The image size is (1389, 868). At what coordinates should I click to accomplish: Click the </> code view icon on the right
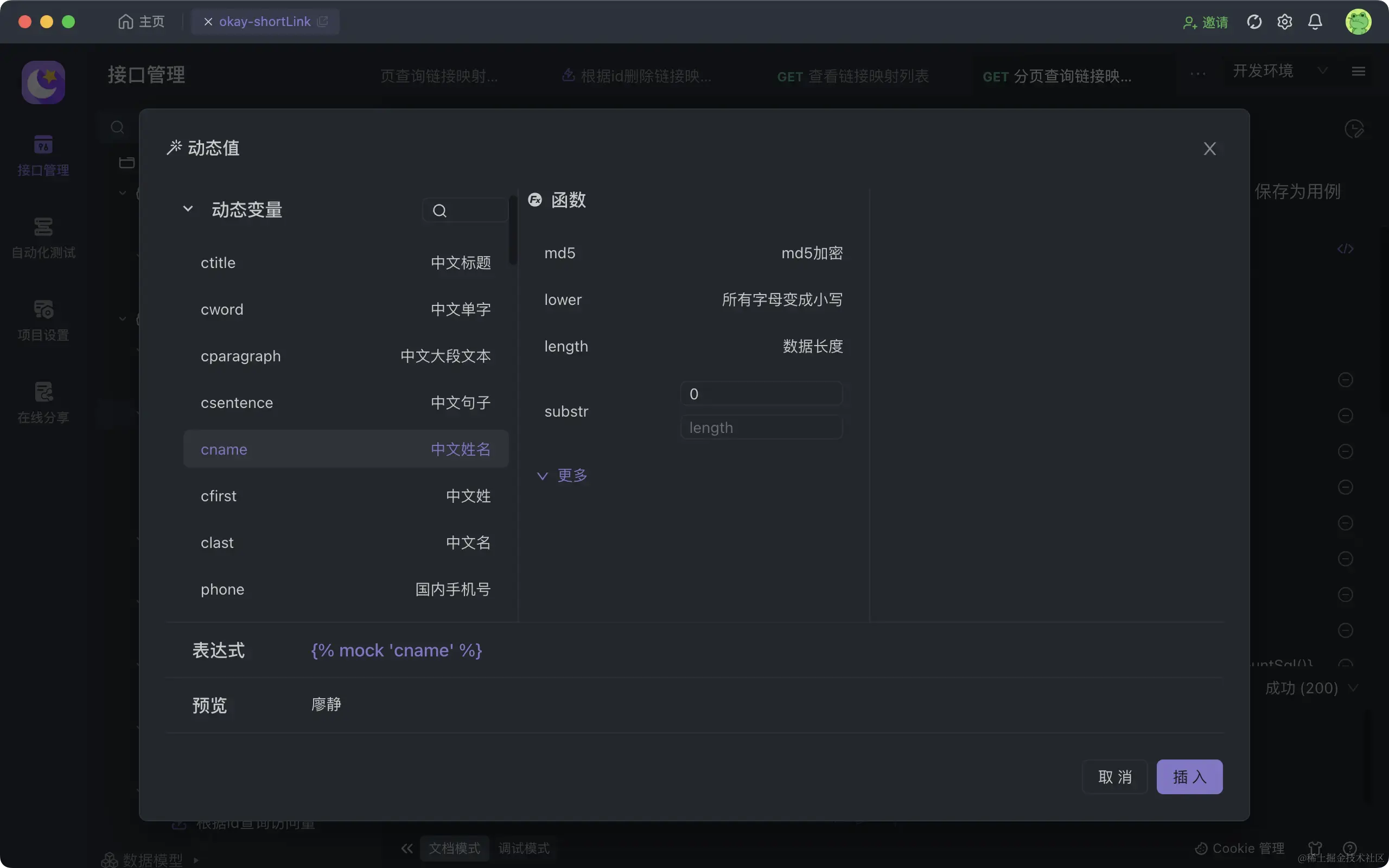1346,248
